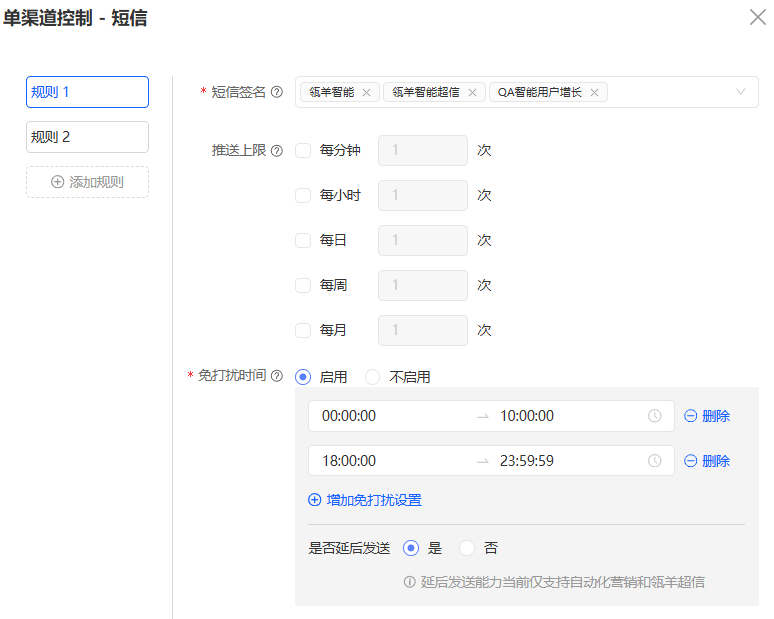Click the 每日 count input field
This screenshot has width=774, height=619.
(423, 240)
